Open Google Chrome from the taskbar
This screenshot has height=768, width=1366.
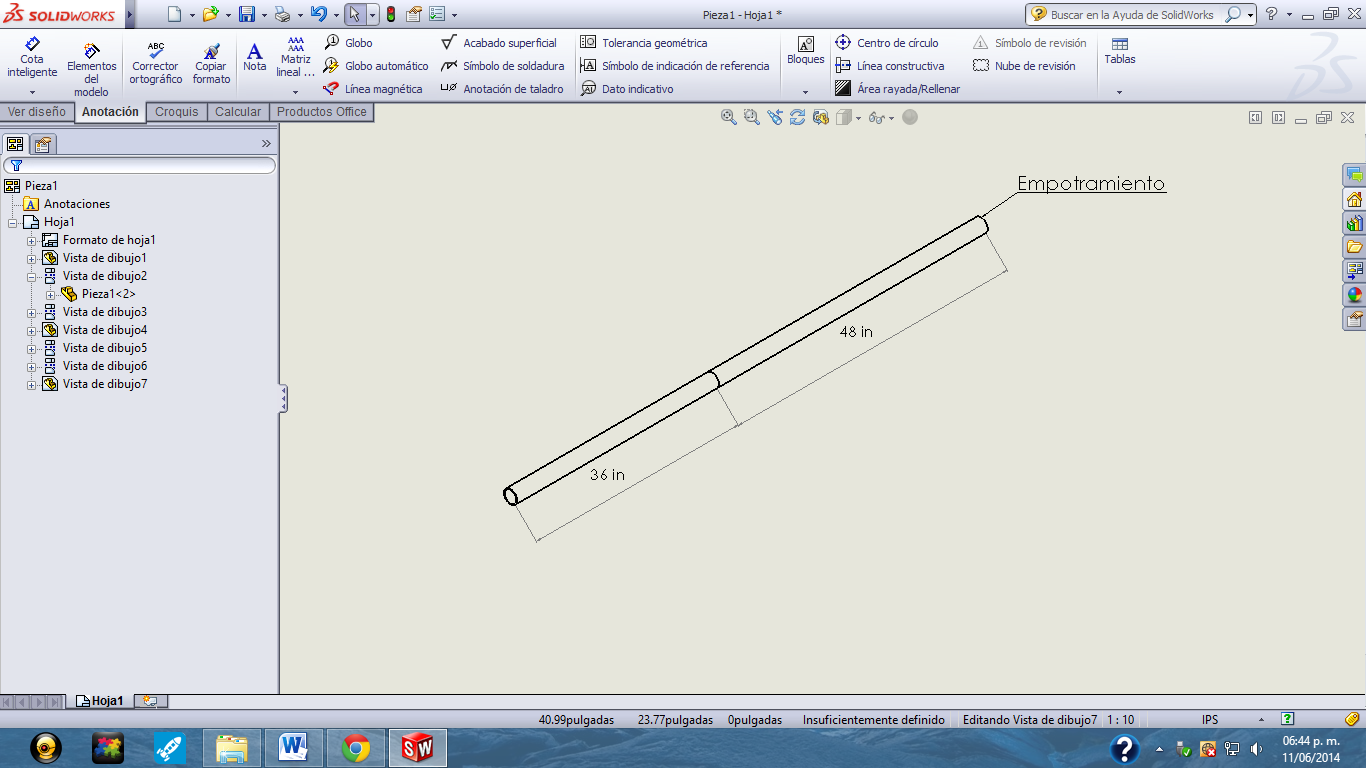coord(356,748)
